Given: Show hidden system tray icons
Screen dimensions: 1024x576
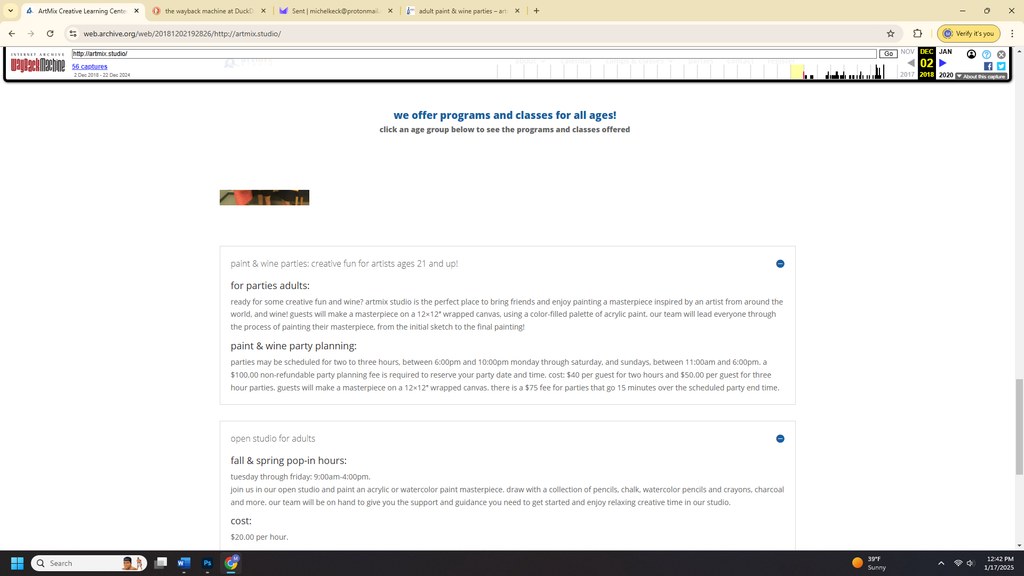Looking at the screenshot, I should [941, 563].
